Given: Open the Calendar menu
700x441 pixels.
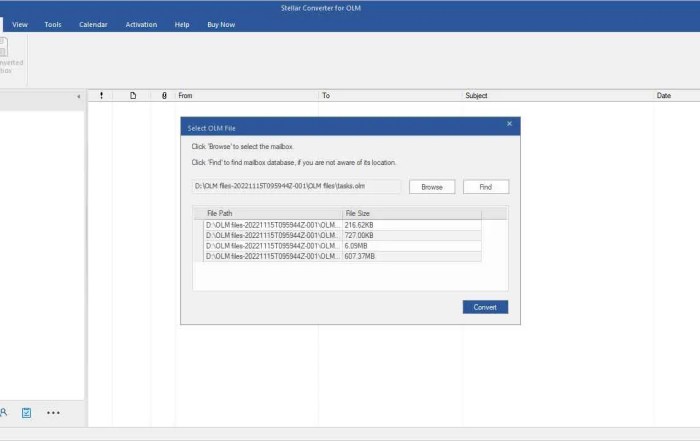Looking at the screenshot, I should pyautogui.click(x=93, y=25).
